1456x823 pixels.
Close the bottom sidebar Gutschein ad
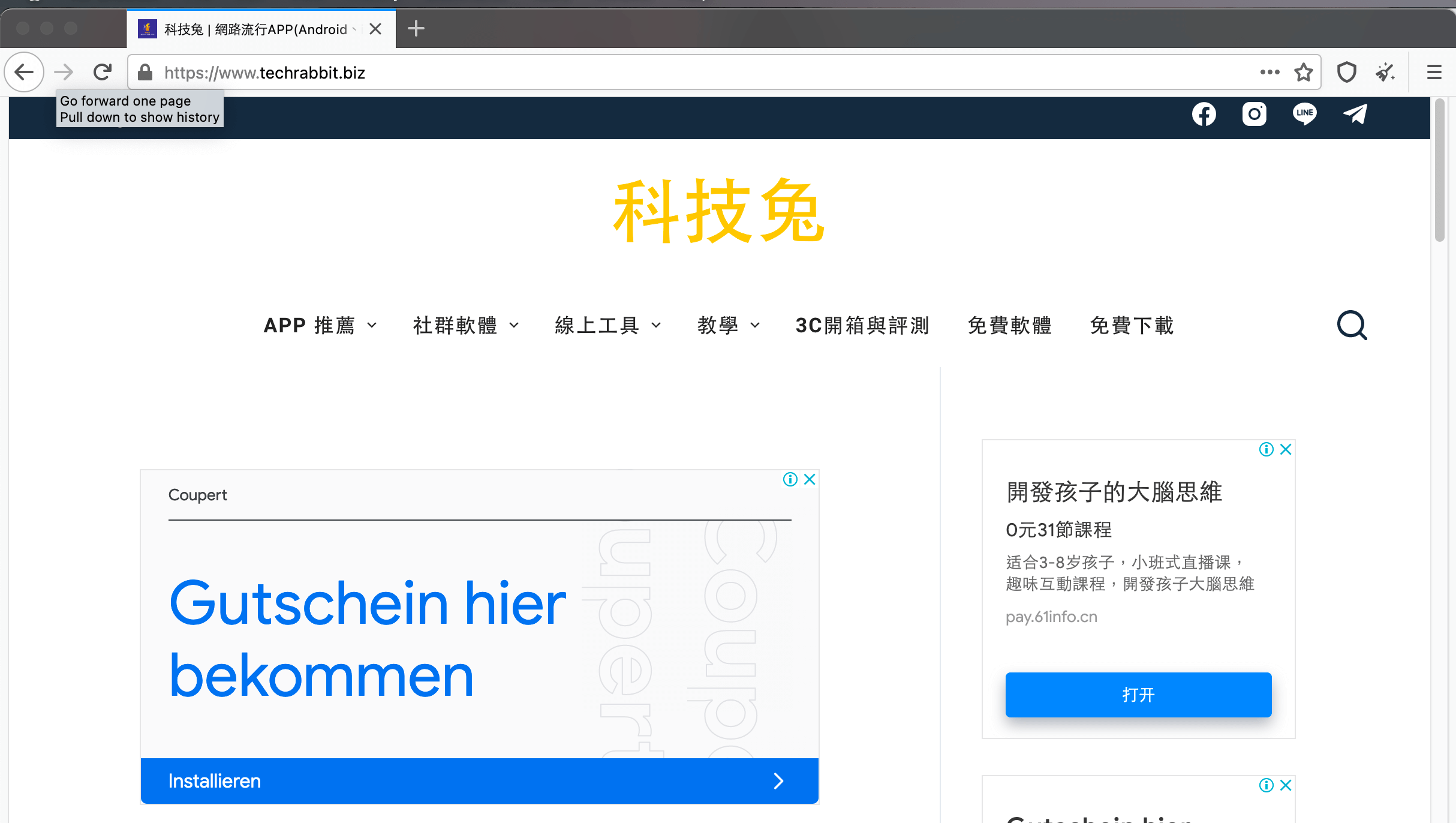[1286, 785]
